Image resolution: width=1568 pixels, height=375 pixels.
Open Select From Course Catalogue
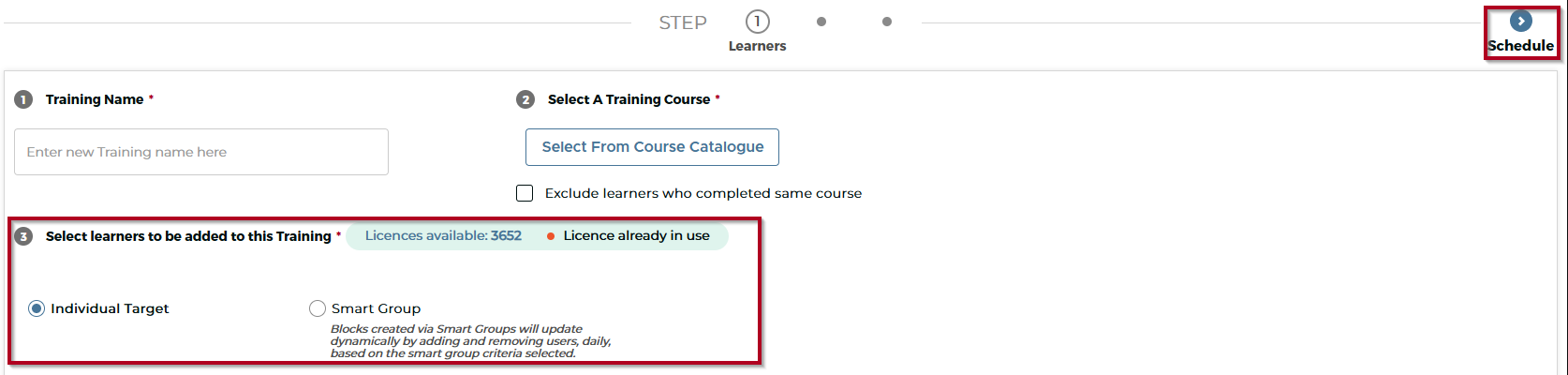coord(652,147)
